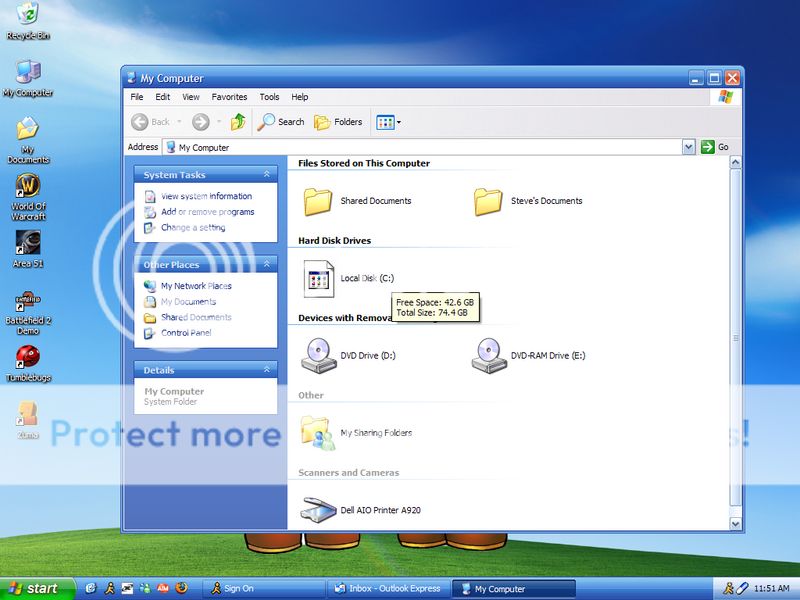Open the Views dropdown button

point(388,122)
